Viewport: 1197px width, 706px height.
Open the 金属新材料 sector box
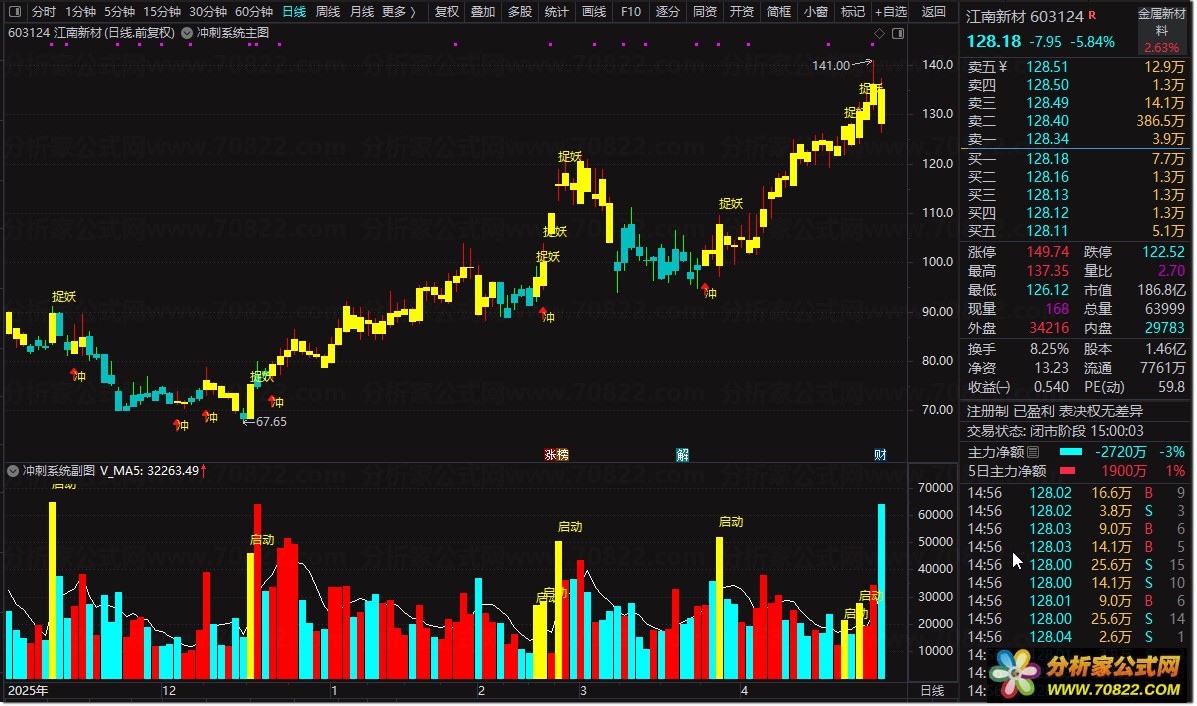point(1161,30)
